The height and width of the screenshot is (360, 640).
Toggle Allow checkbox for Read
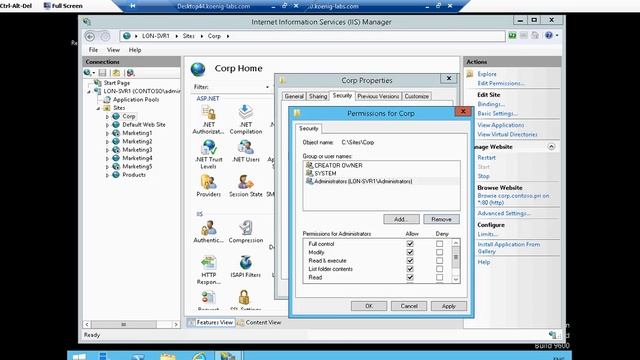(410, 277)
